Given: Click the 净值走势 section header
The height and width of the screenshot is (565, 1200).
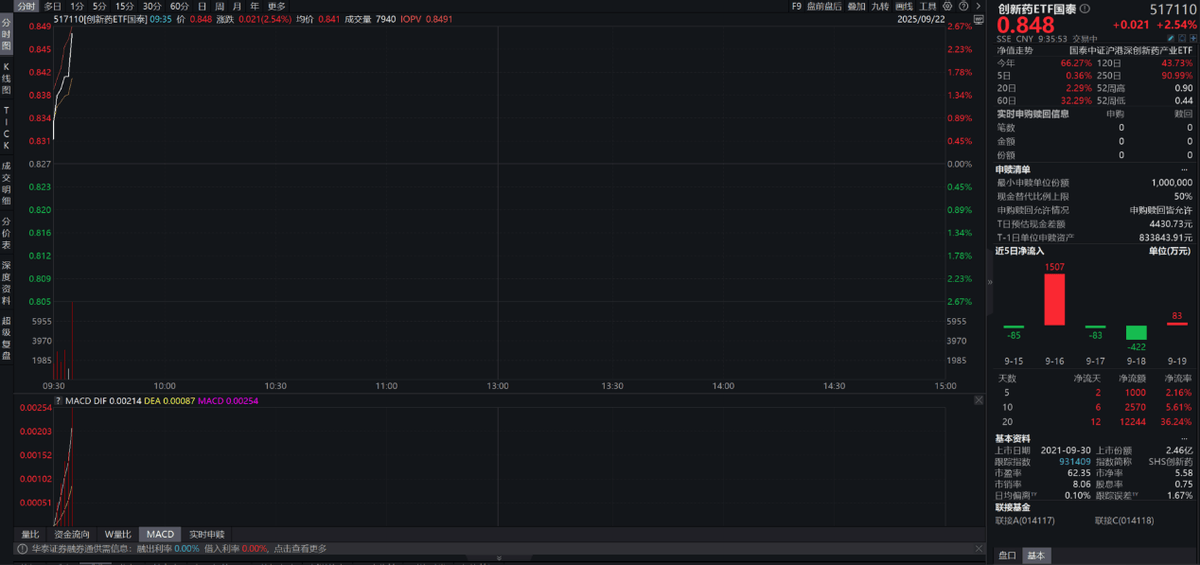Looking at the screenshot, I should pyautogui.click(x=1013, y=49).
